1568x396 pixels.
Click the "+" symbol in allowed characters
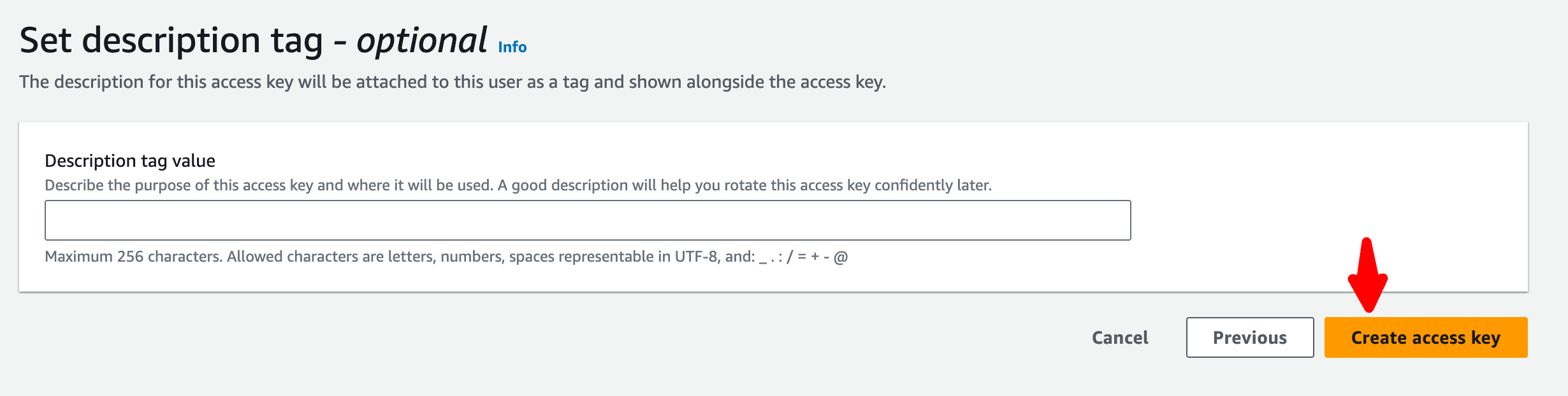click(815, 257)
